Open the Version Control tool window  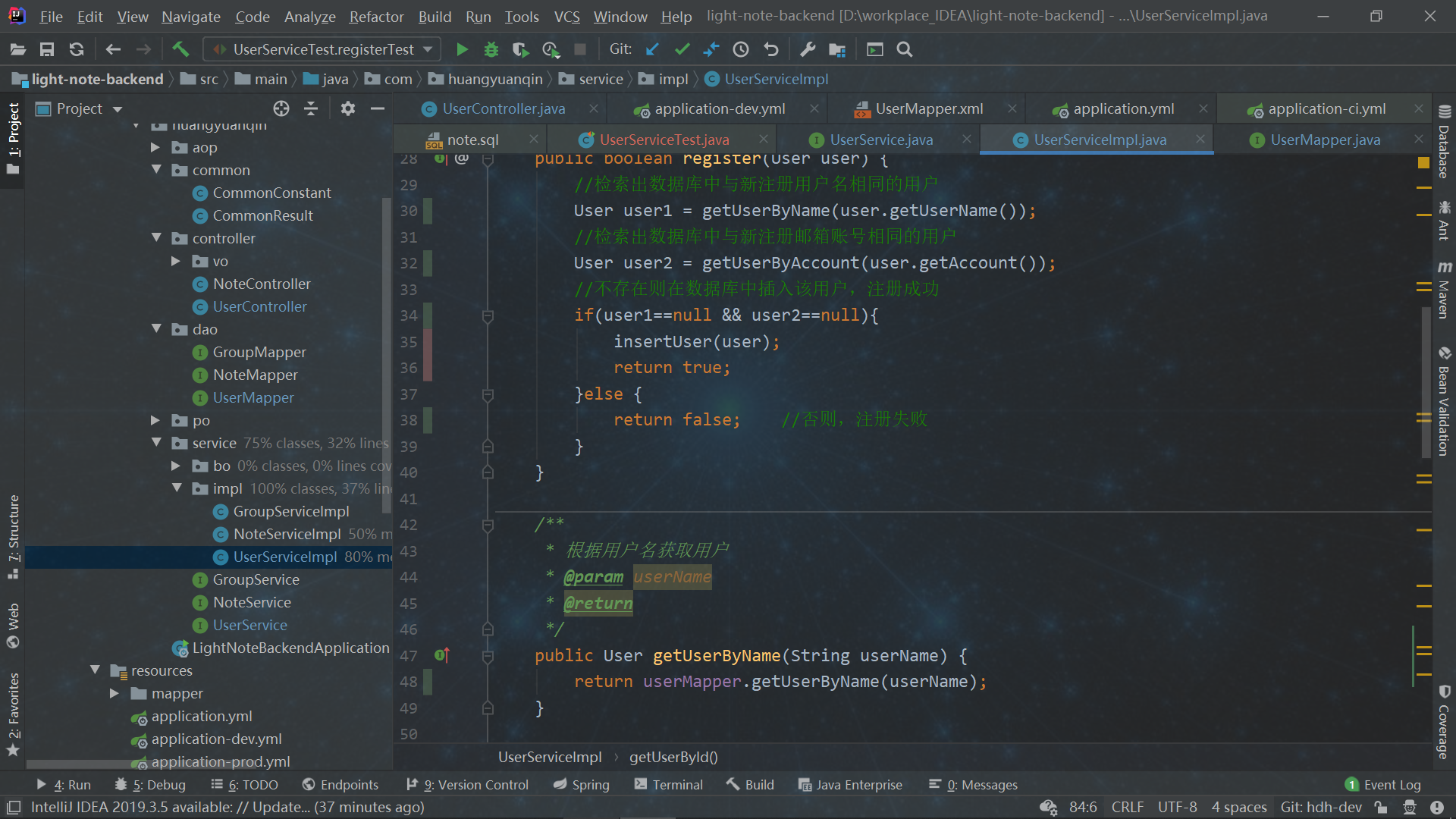pos(467,785)
